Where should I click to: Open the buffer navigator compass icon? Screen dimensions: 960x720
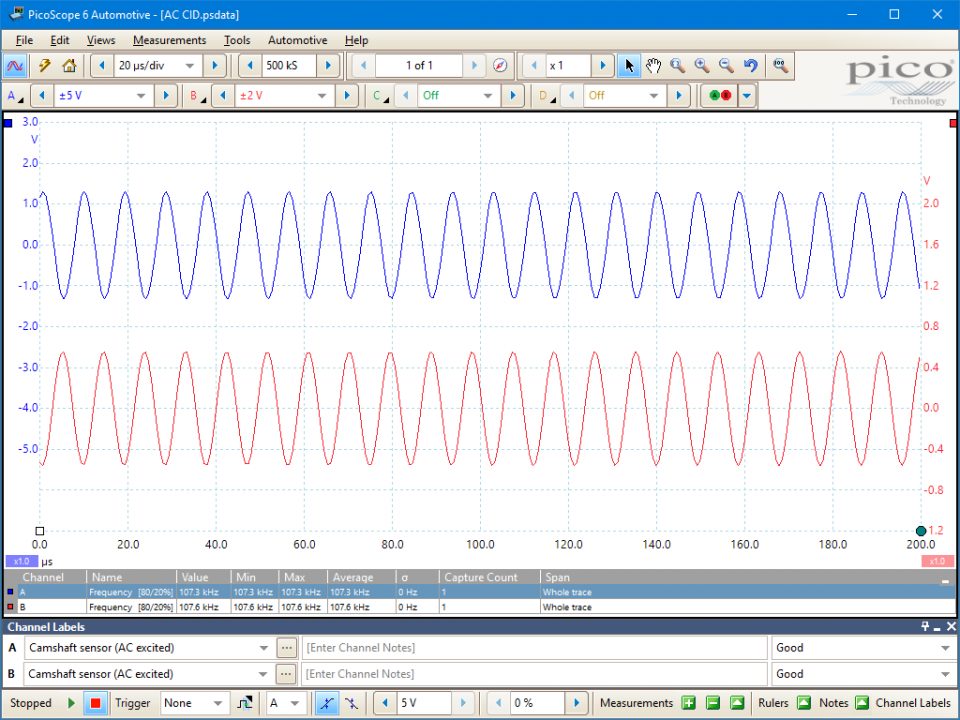[500, 66]
